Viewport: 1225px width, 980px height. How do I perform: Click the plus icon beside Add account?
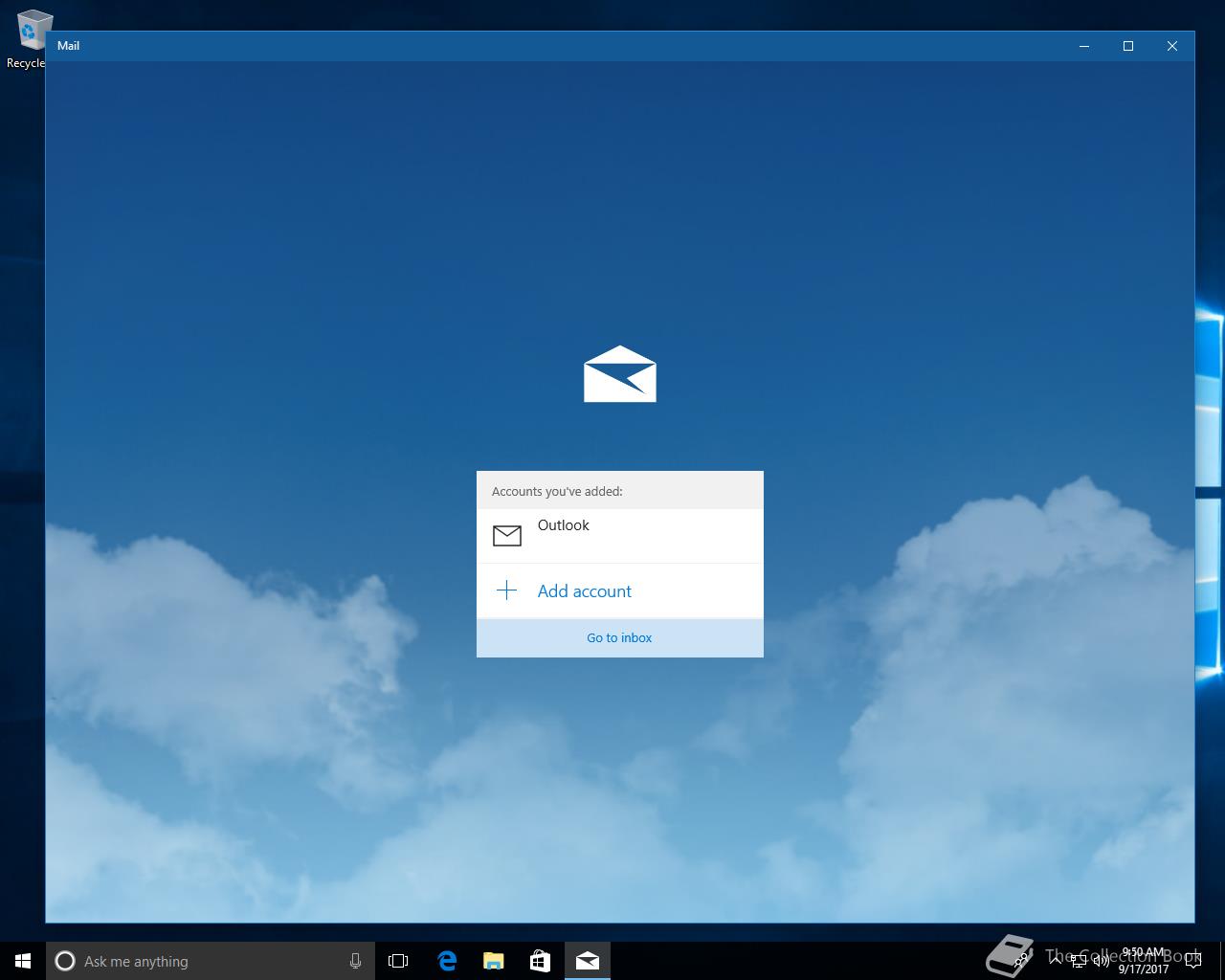click(506, 590)
